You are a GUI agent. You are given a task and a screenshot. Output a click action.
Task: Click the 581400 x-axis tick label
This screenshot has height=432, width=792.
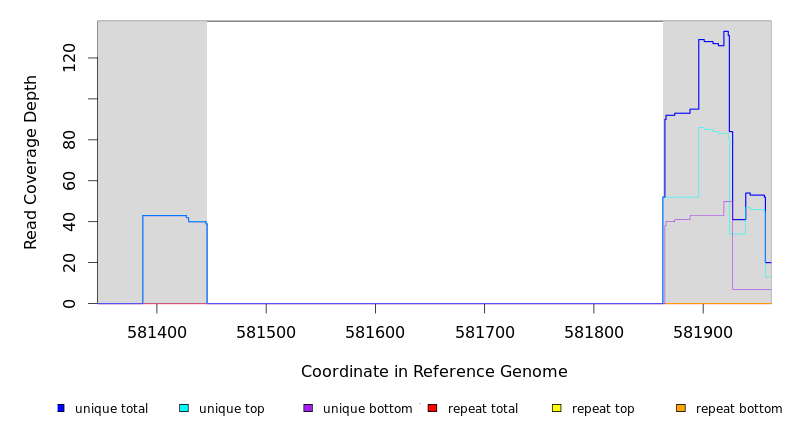click(x=157, y=332)
